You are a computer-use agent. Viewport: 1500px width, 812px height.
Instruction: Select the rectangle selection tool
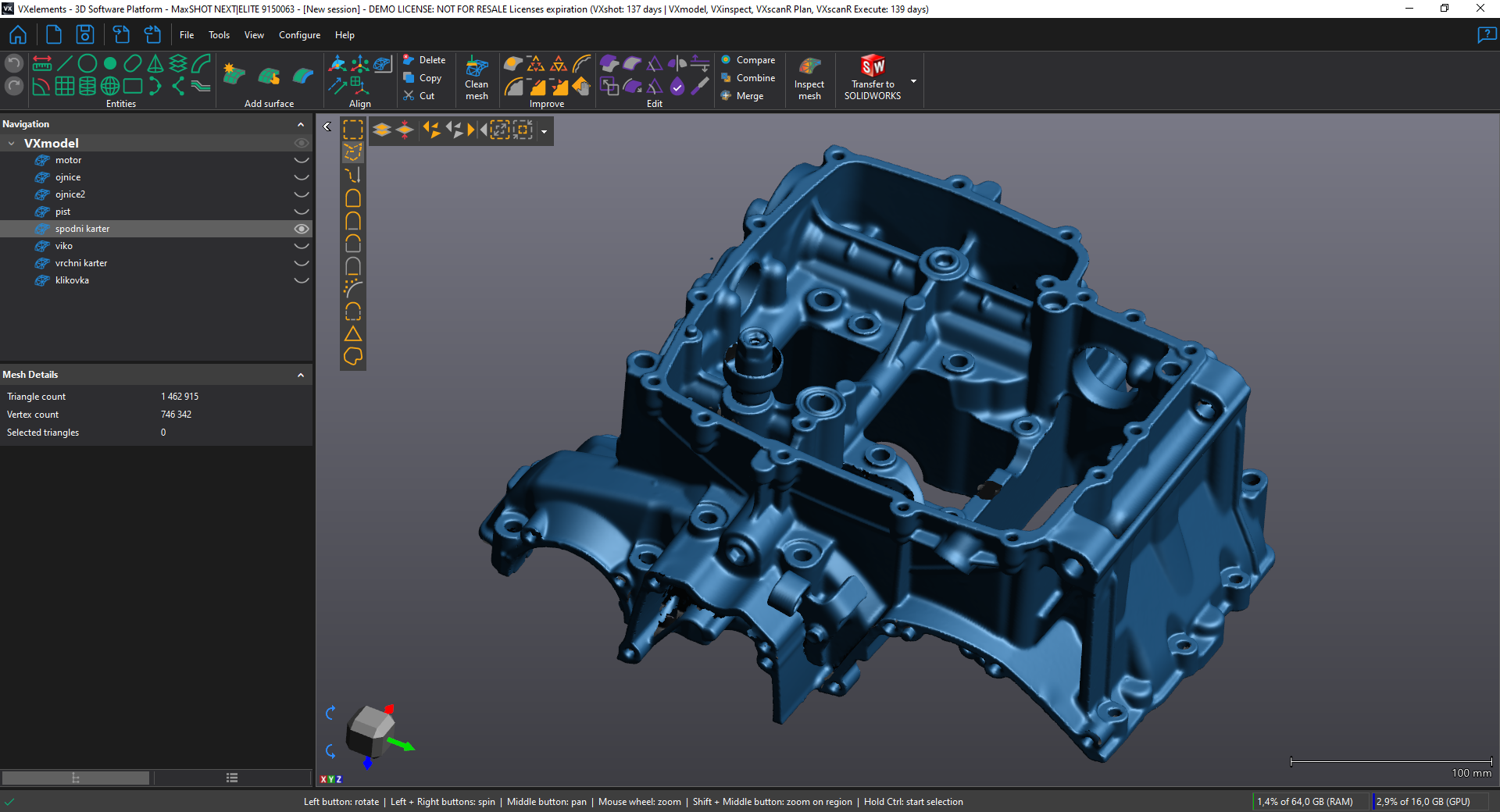point(353,130)
